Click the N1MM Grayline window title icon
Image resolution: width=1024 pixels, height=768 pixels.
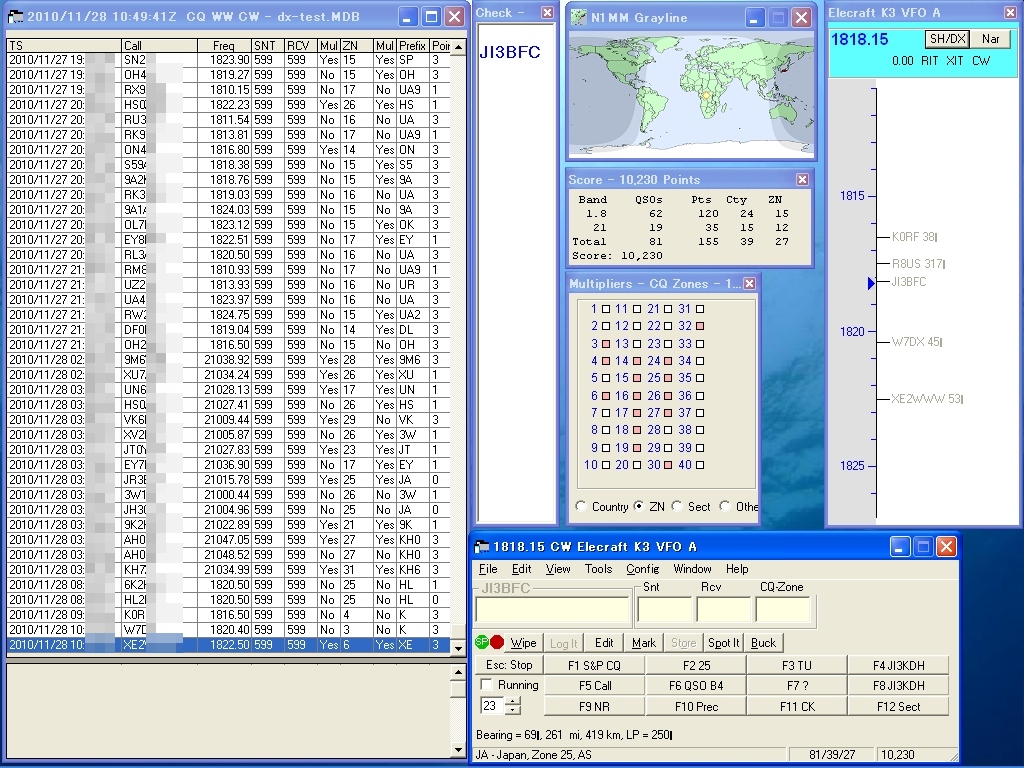pyautogui.click(x=579, y=17)
